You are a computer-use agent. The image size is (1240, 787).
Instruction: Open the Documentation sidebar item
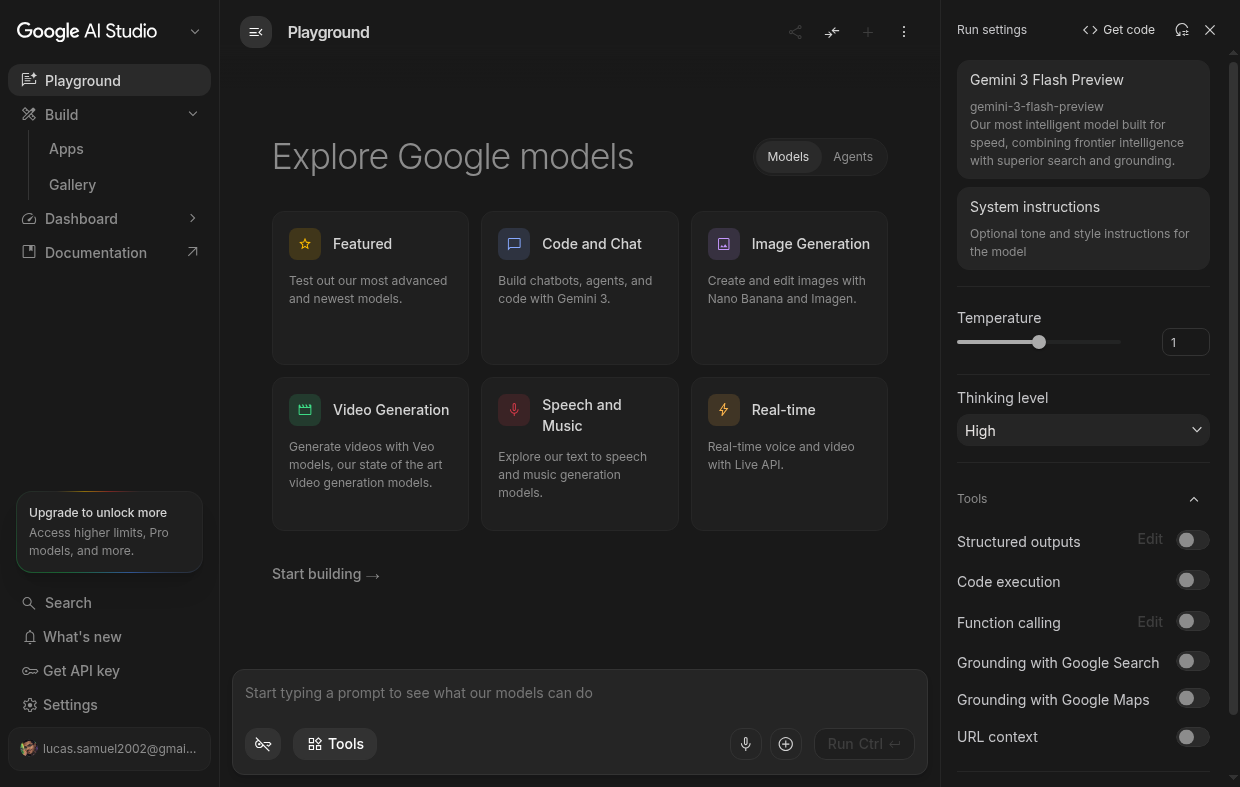[109, 252]
